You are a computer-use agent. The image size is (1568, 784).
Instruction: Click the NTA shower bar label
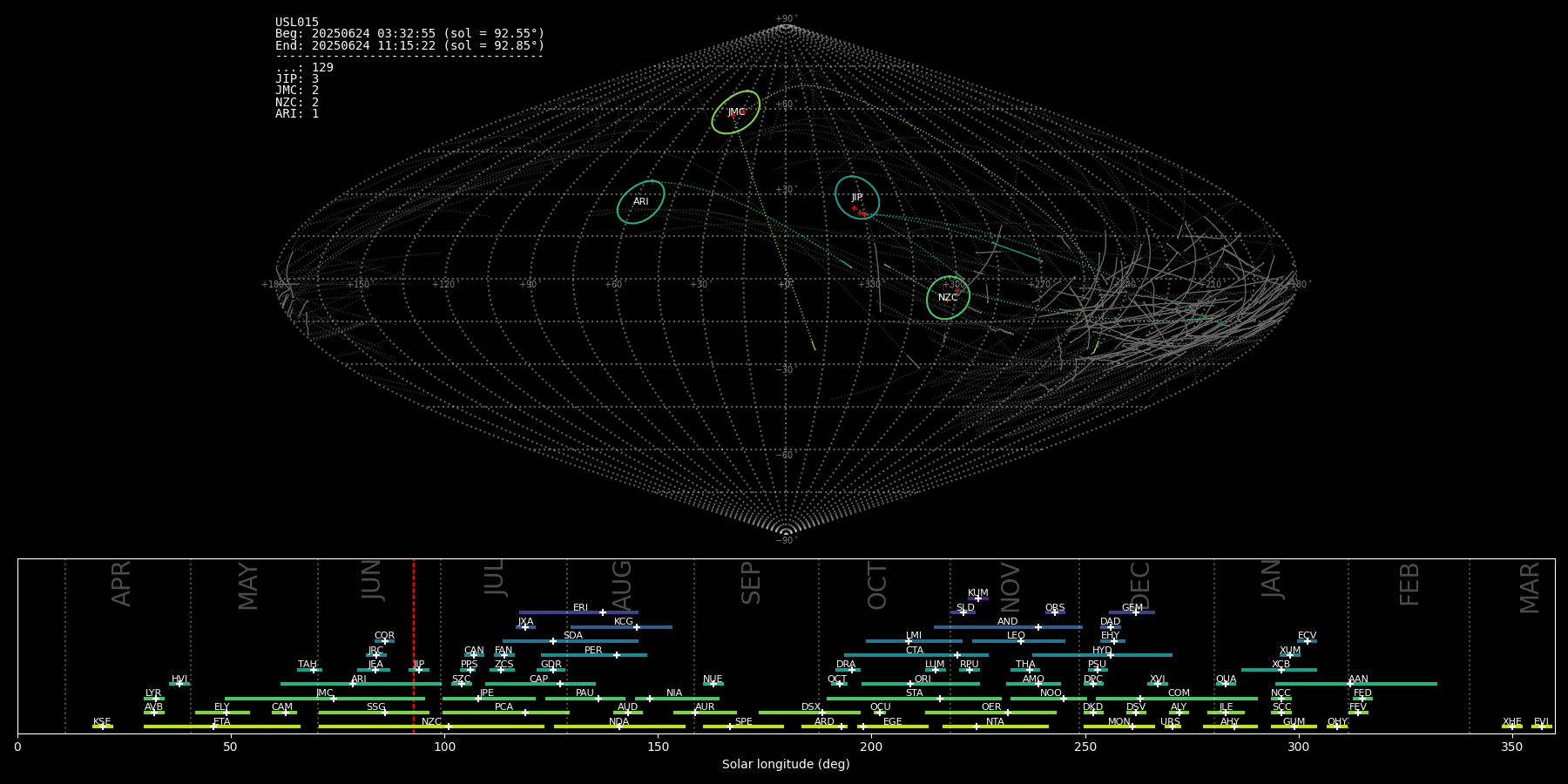(995, 722)
